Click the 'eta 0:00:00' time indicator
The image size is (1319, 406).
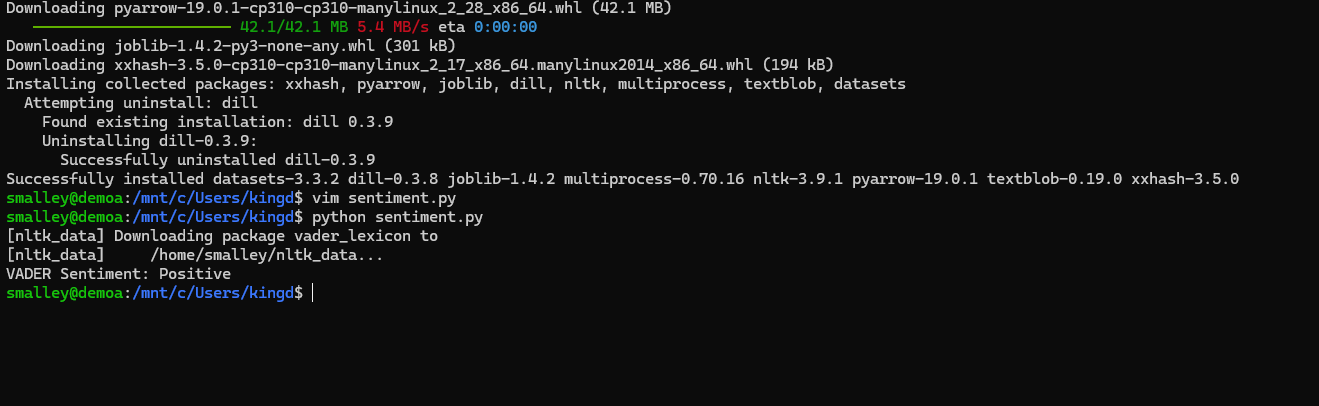coord(487,27)
